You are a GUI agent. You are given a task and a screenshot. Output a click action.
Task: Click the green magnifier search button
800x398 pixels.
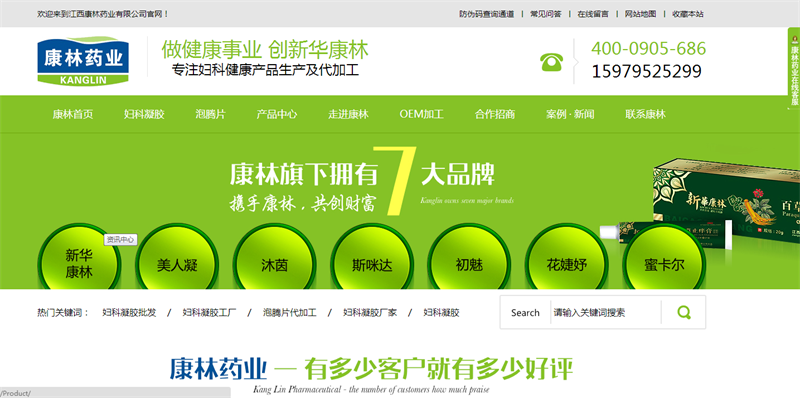click(684, 312)
